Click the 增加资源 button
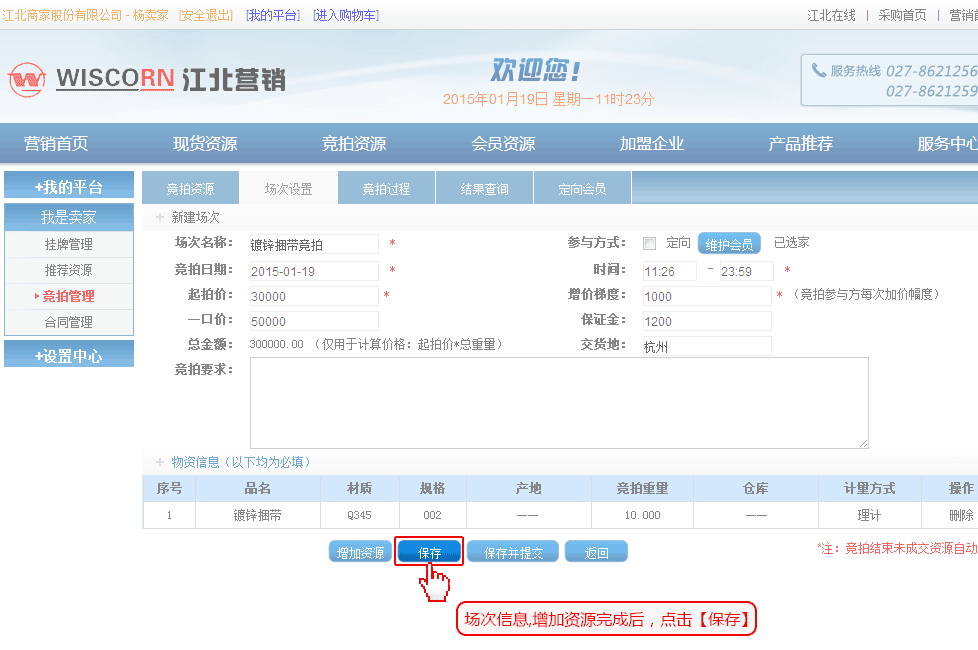Viewport: 978px width, 650px height. pyautogui.click(x=360, y=552)
